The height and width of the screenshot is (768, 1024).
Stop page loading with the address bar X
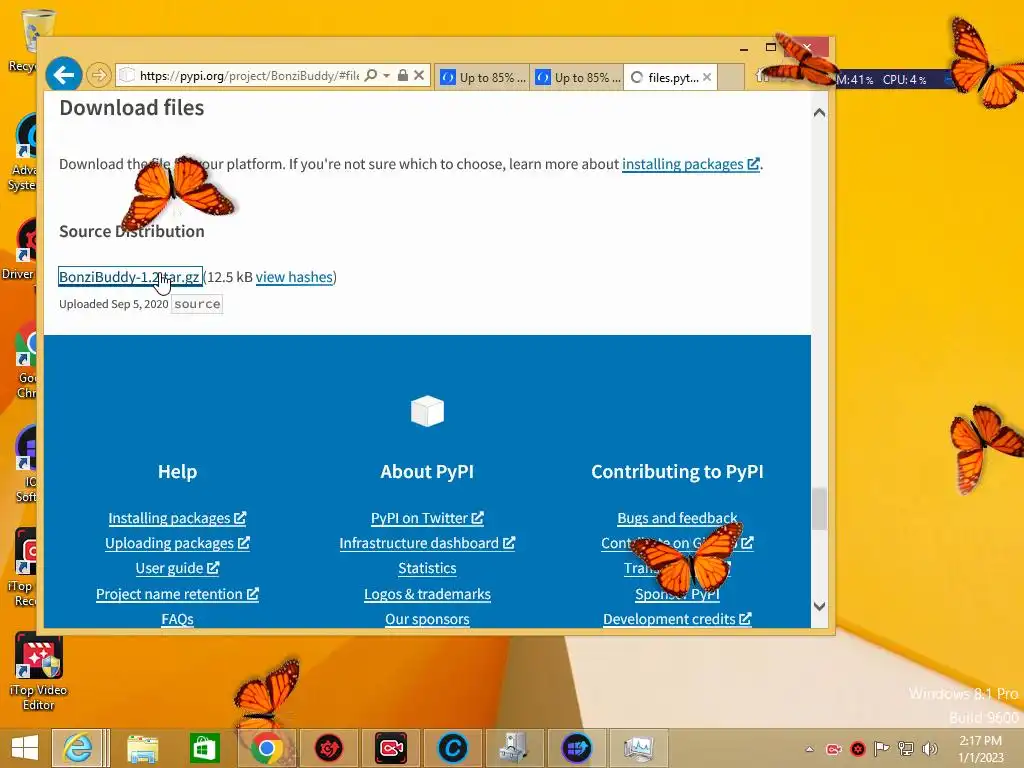tap(419, 76)
